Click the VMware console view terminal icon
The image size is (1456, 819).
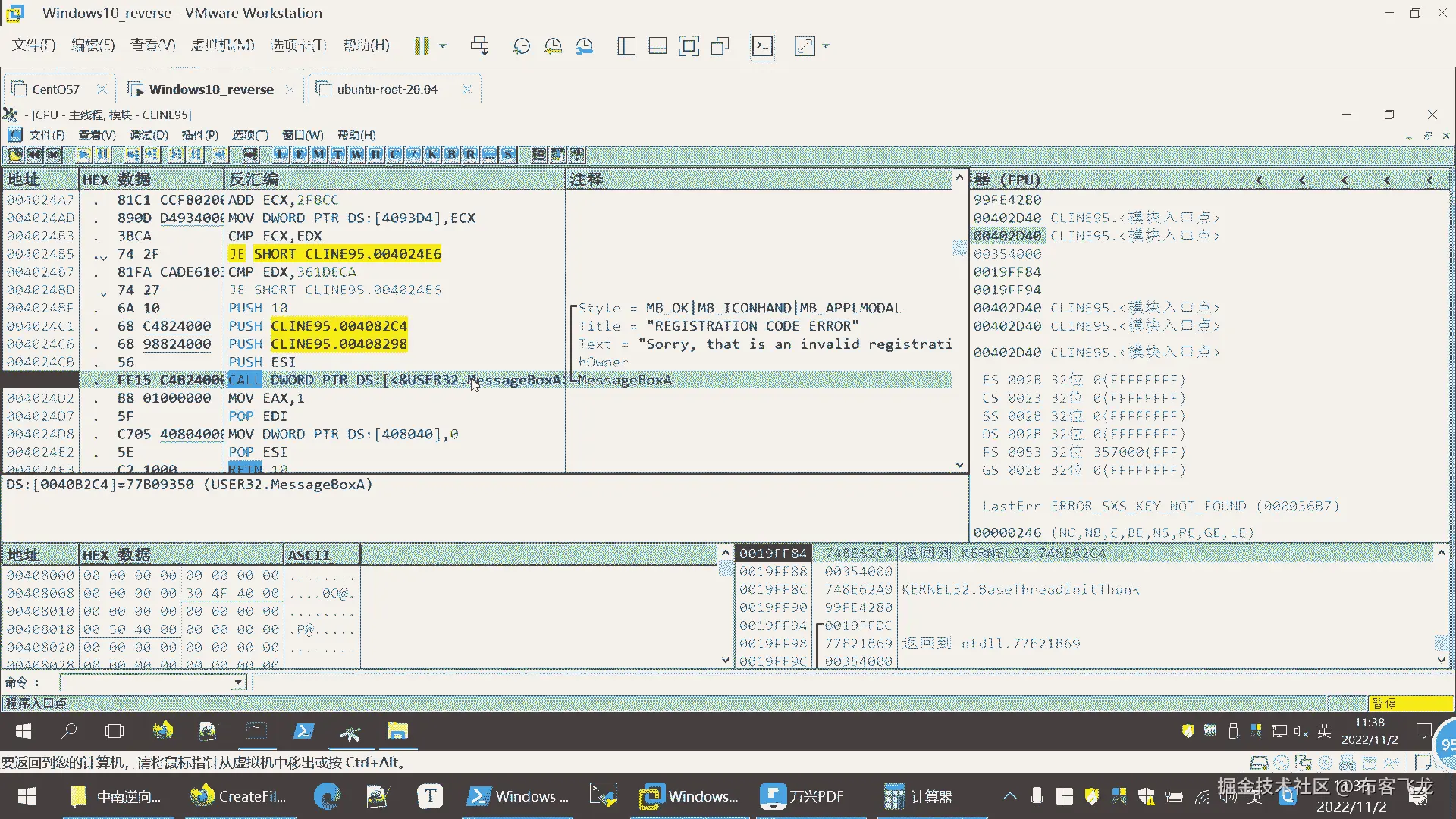pos(762,46)
